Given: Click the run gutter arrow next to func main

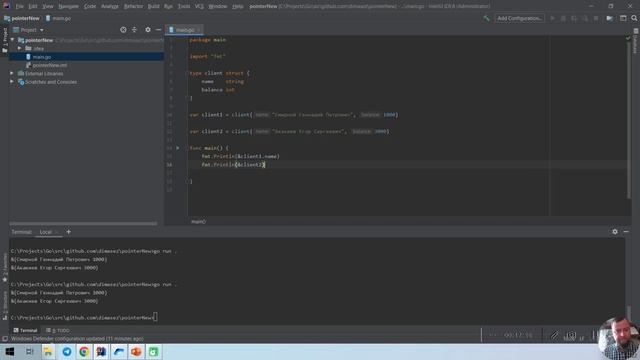Looking at the screenshot, I should 178,148.
